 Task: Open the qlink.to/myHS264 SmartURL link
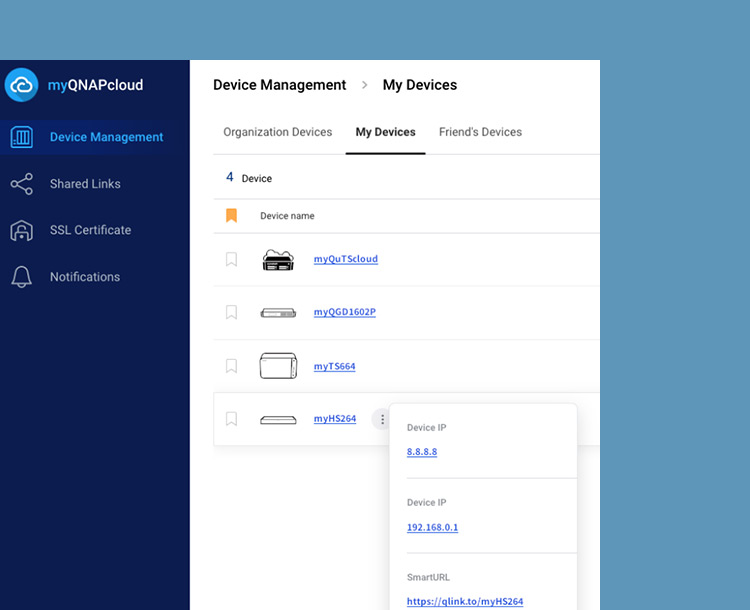point(464,601)
